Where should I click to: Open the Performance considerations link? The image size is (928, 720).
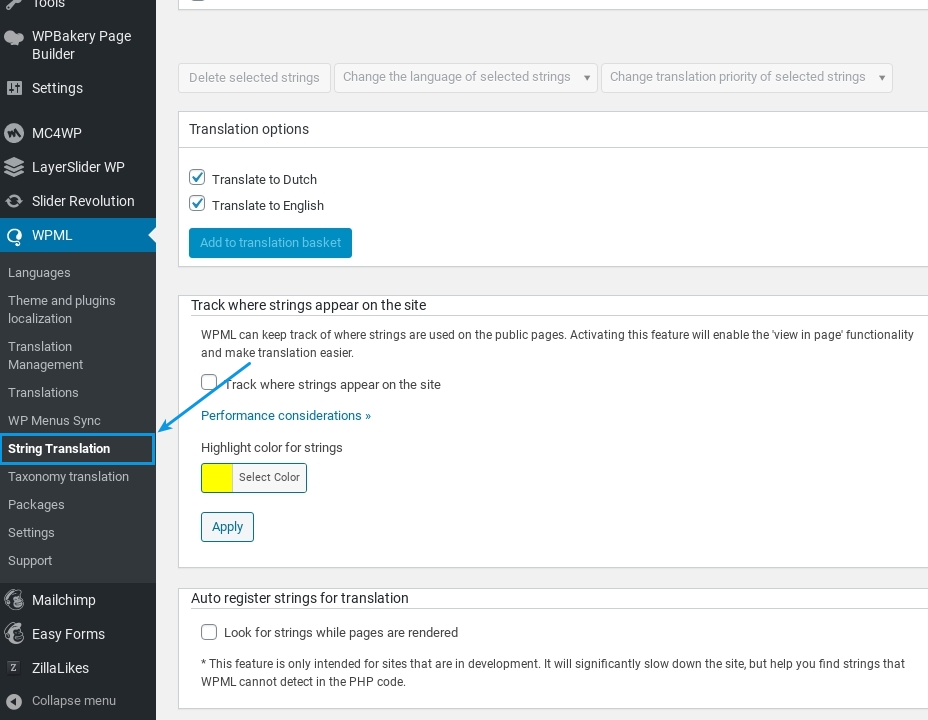click(285, 415)
